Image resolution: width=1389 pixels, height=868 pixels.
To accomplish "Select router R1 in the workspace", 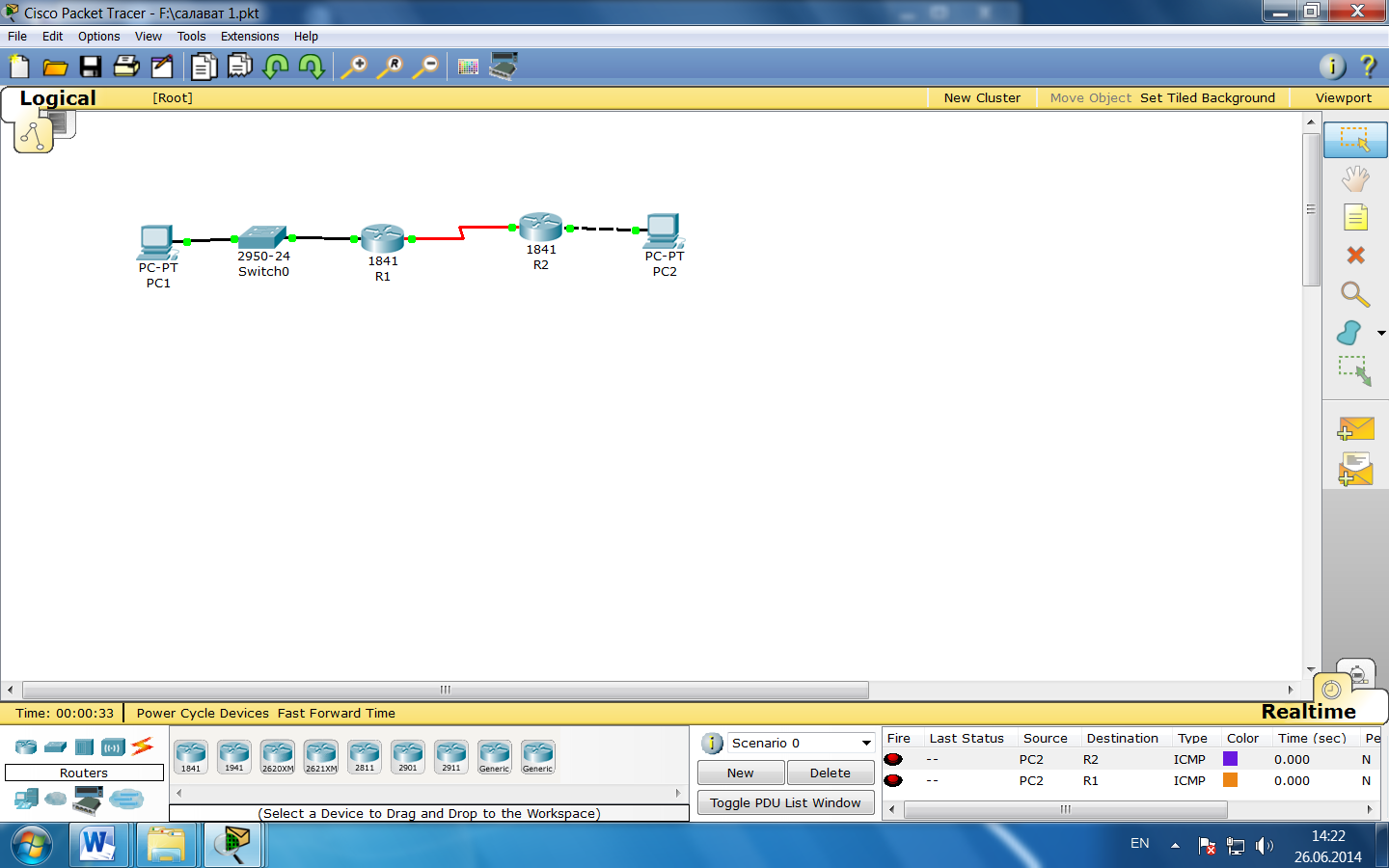I will 383,239.
